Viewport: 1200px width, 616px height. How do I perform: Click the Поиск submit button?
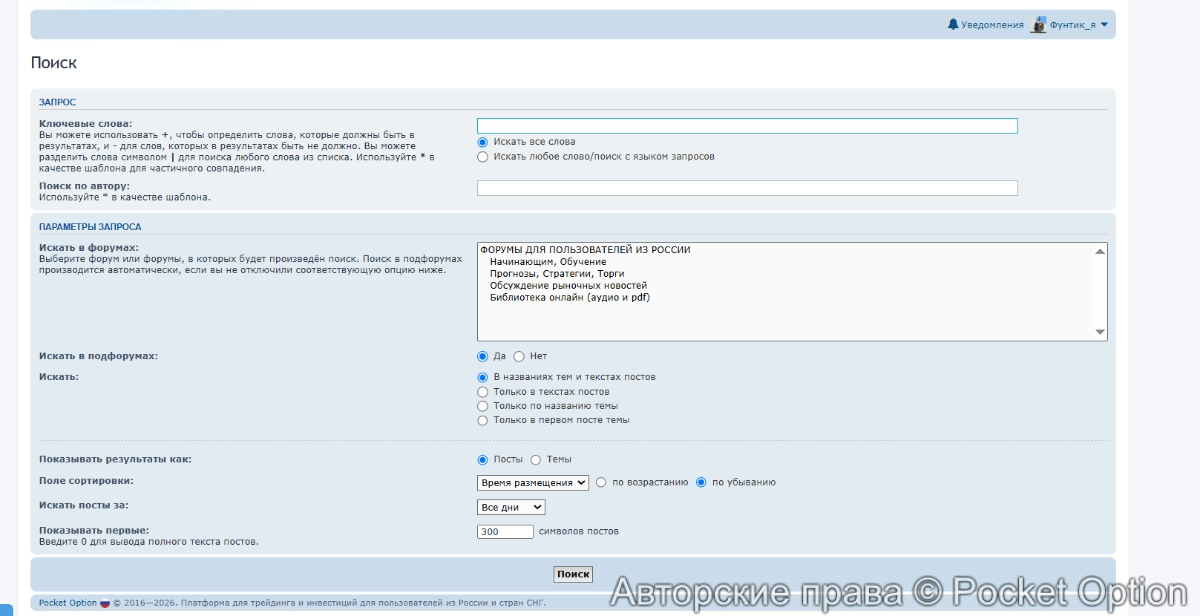573,574
